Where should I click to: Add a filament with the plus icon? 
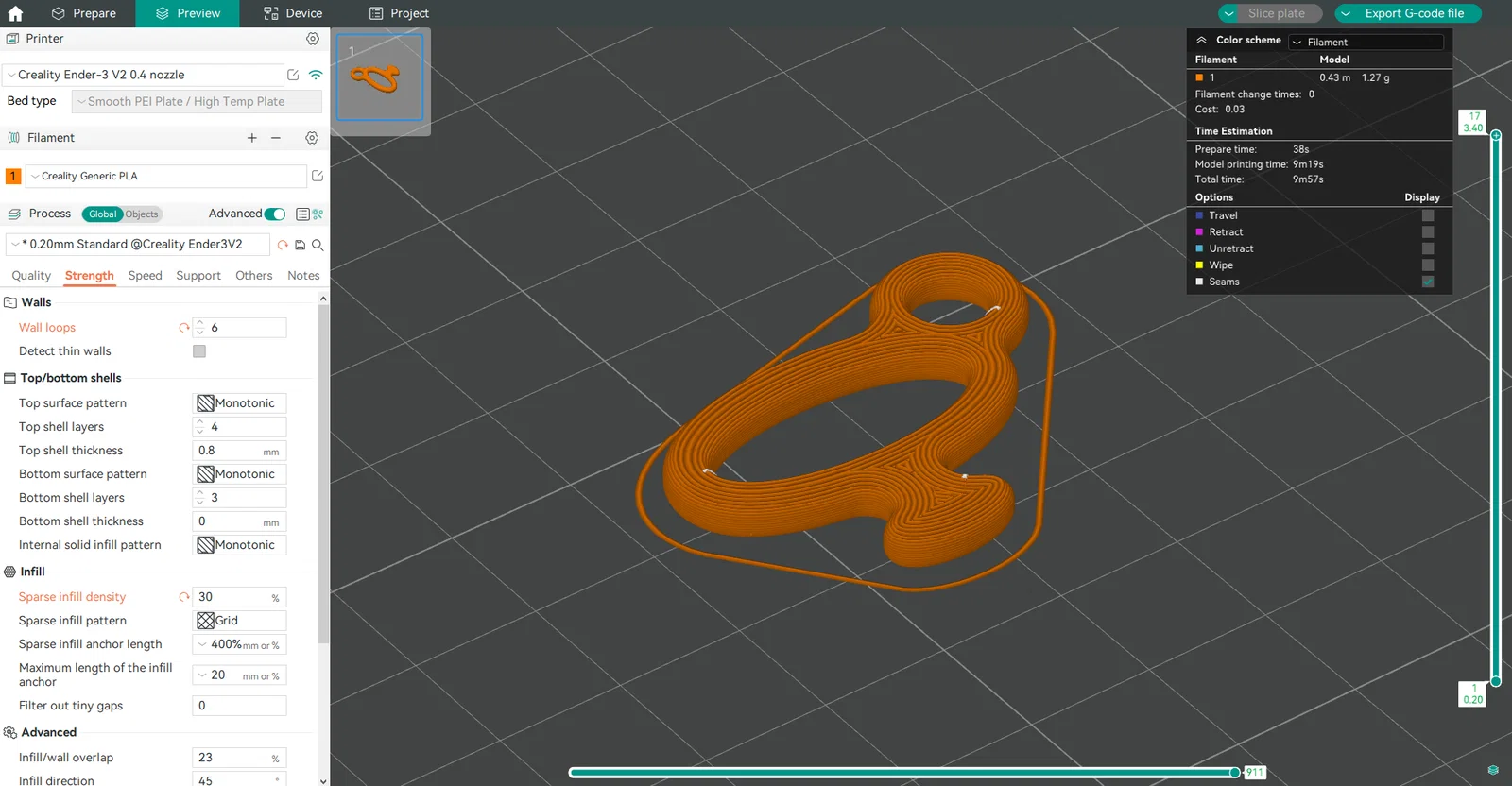[252, 138]
